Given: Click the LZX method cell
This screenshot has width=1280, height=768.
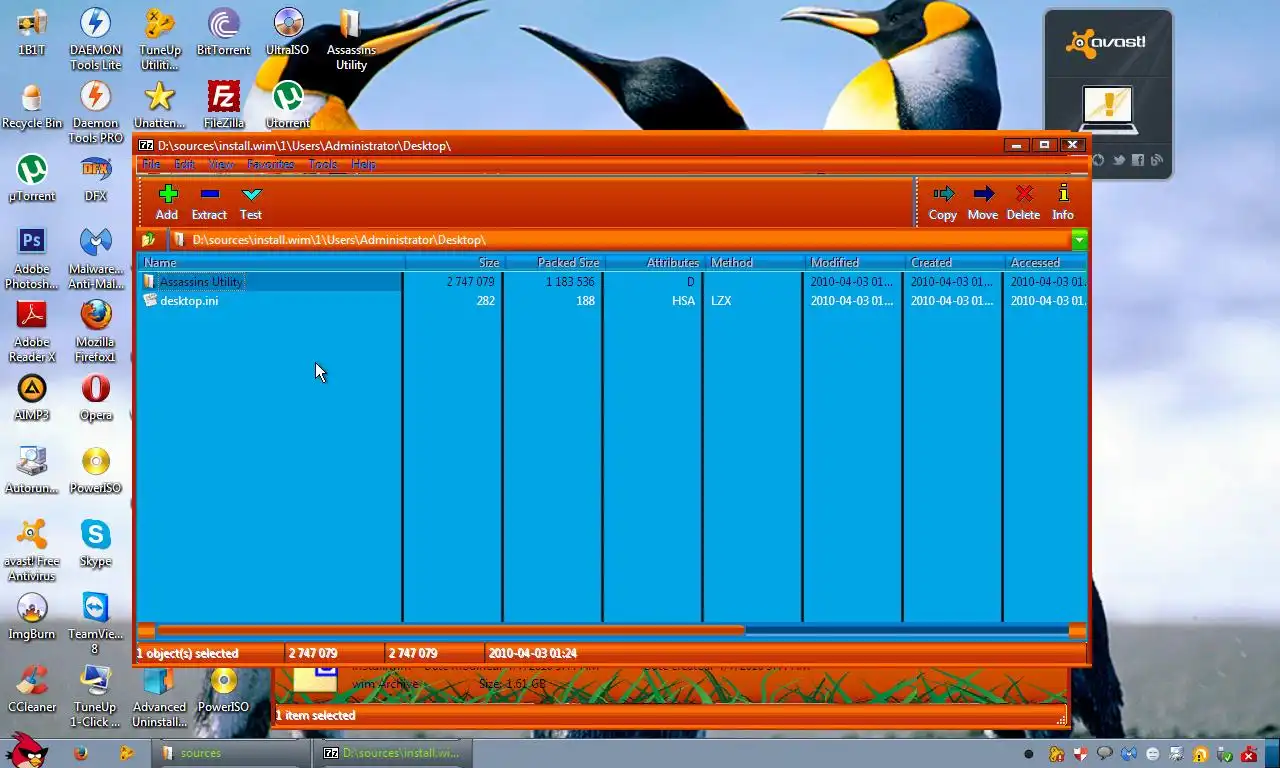Looking at the screenshot, I should click(721, 300).
